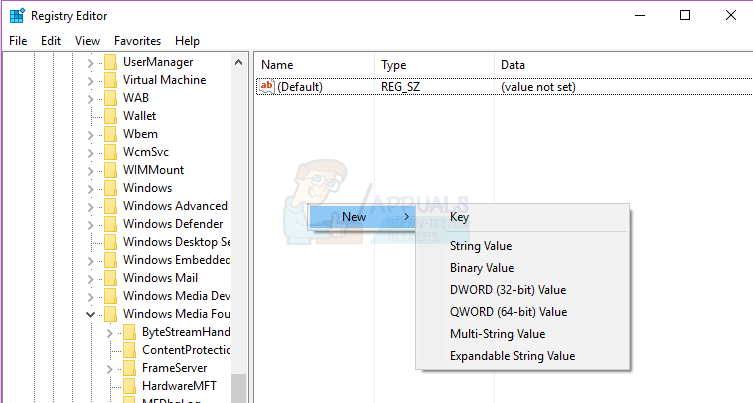Expand the FrameServer subkey

pos(109,369)
